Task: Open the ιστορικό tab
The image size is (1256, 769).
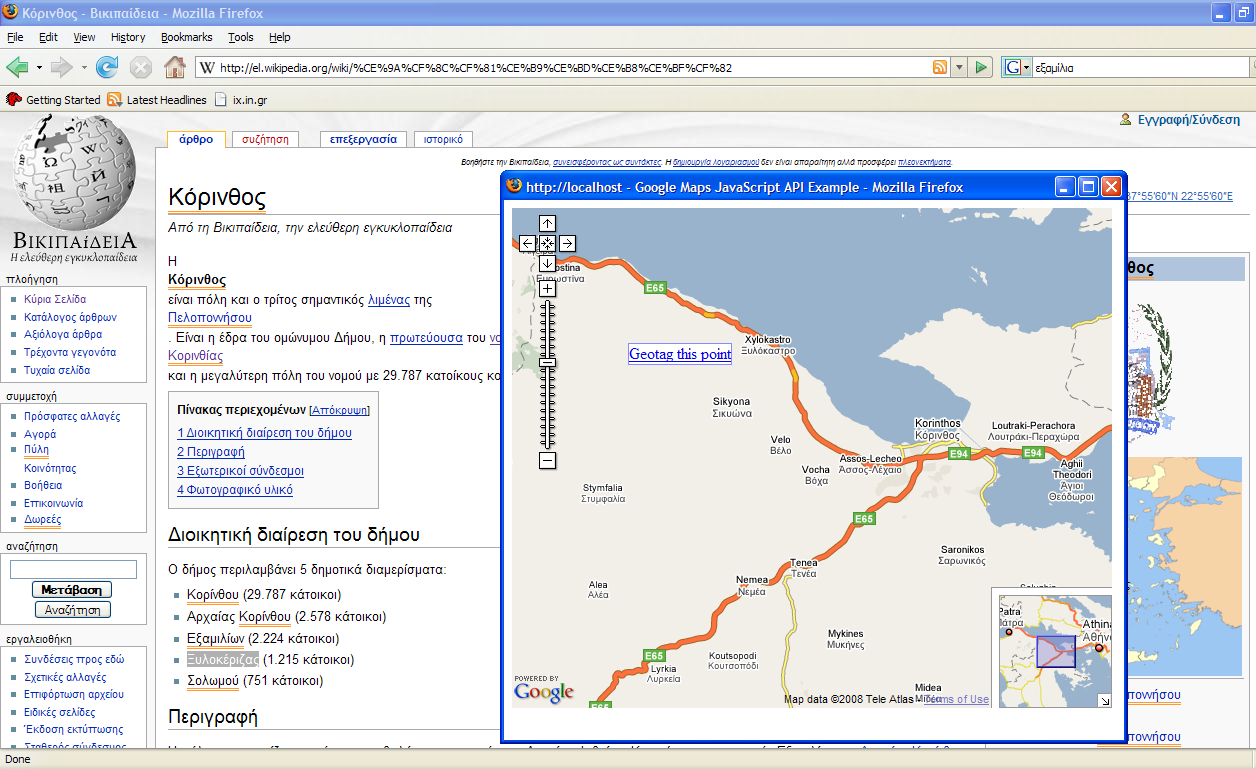Action: 442,140
